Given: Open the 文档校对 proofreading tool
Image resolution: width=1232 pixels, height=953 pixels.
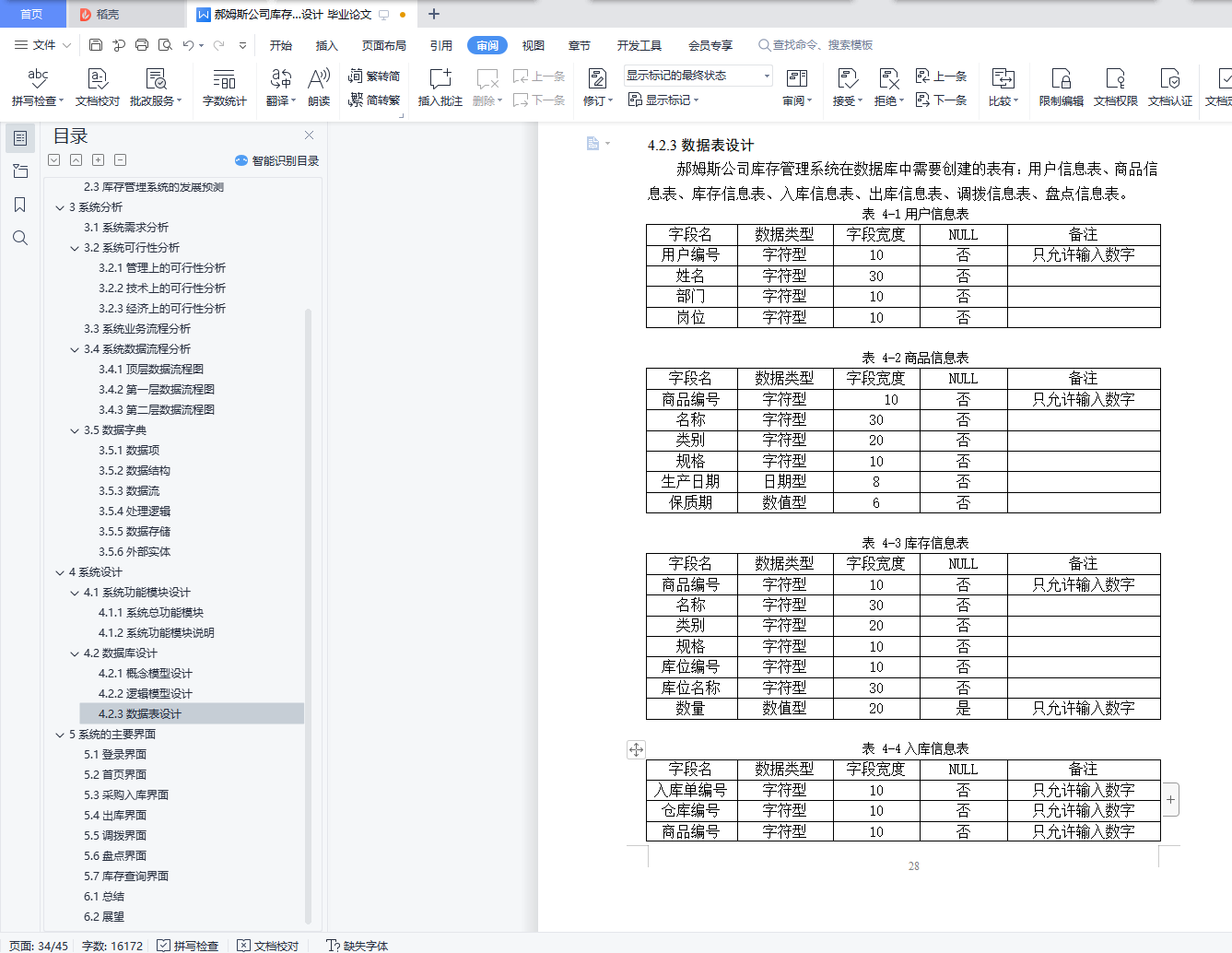Looking at the screenshot, I should (98, 88).
